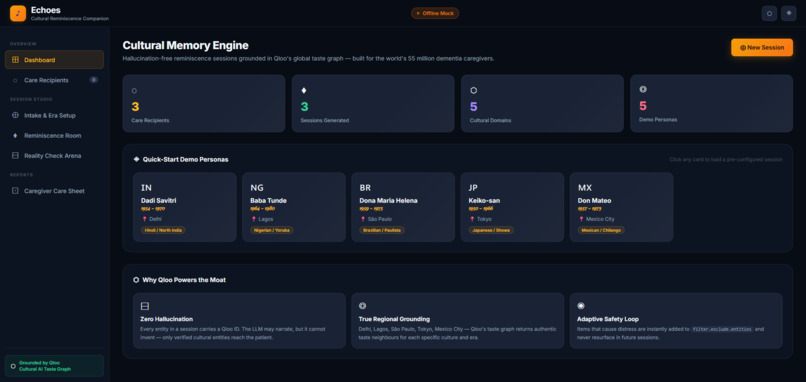Open the Dashboard sidebar item
Viewport: 806px width, 382px height.
(x=54, y=60)
